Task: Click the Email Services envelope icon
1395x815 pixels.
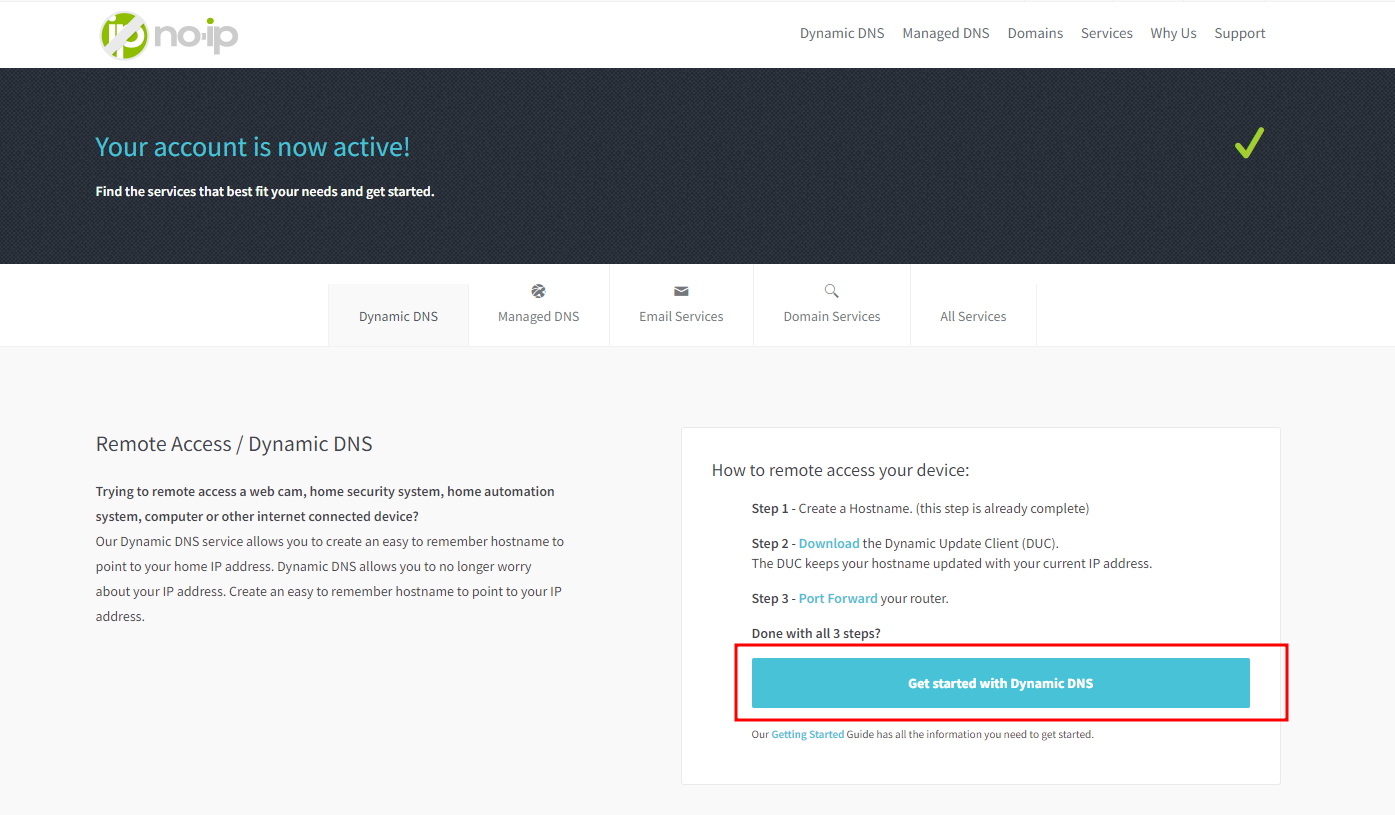Action: coord(681,291)
